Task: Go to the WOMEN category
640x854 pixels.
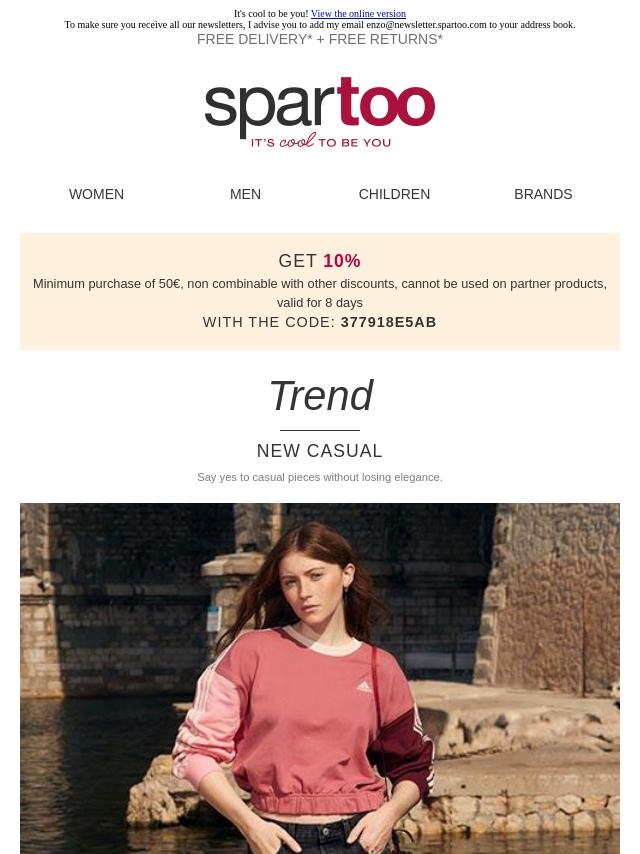Action: (96, 194)
